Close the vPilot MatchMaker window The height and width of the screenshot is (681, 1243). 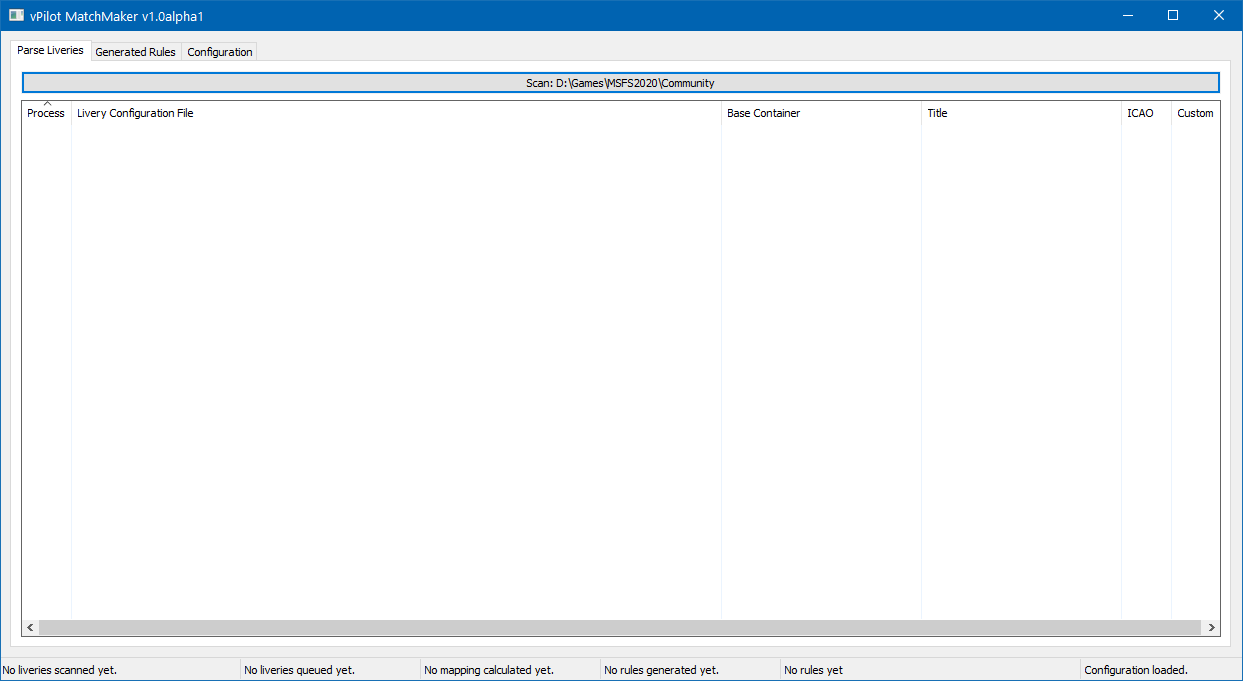point(1219,16)
